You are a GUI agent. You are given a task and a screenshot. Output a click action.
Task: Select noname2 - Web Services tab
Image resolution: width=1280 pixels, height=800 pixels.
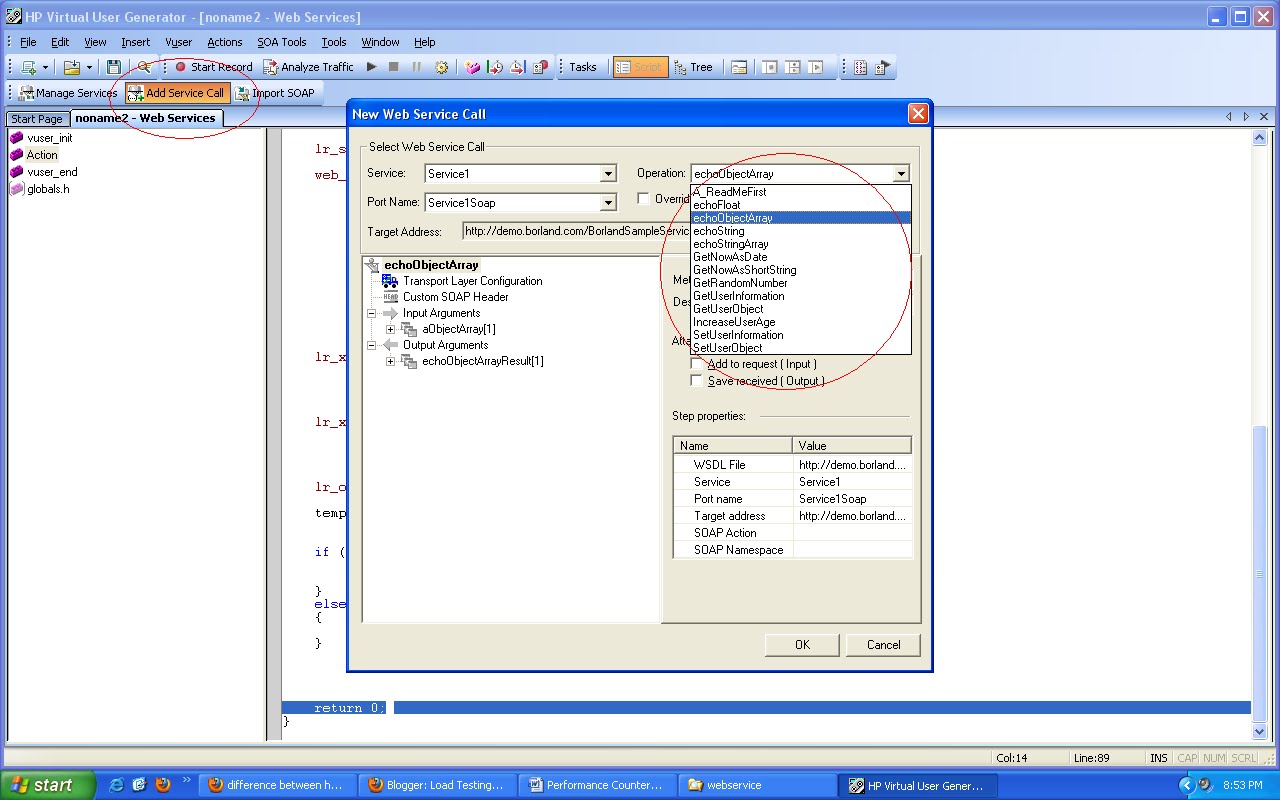[x=146, y=118]
